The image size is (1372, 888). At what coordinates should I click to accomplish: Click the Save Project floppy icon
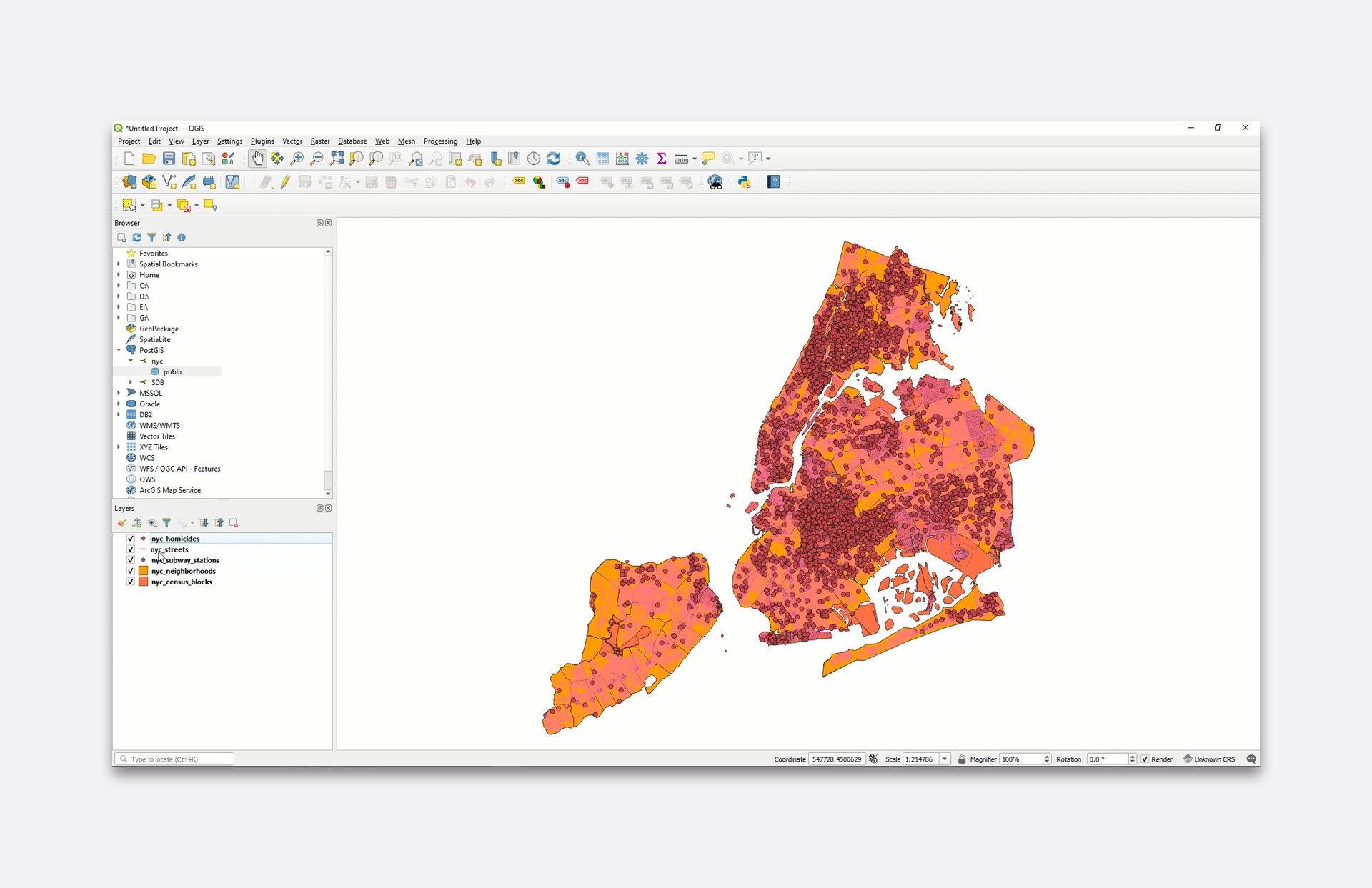point(169,159)
